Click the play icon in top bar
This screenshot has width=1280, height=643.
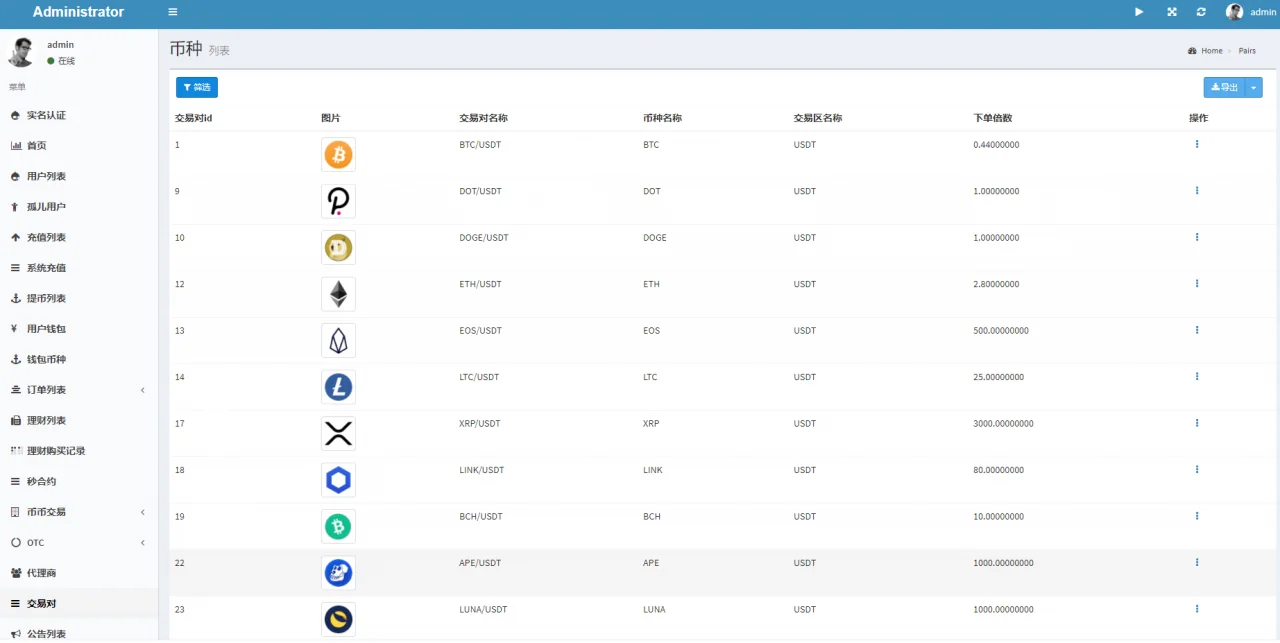point(1139,12)
